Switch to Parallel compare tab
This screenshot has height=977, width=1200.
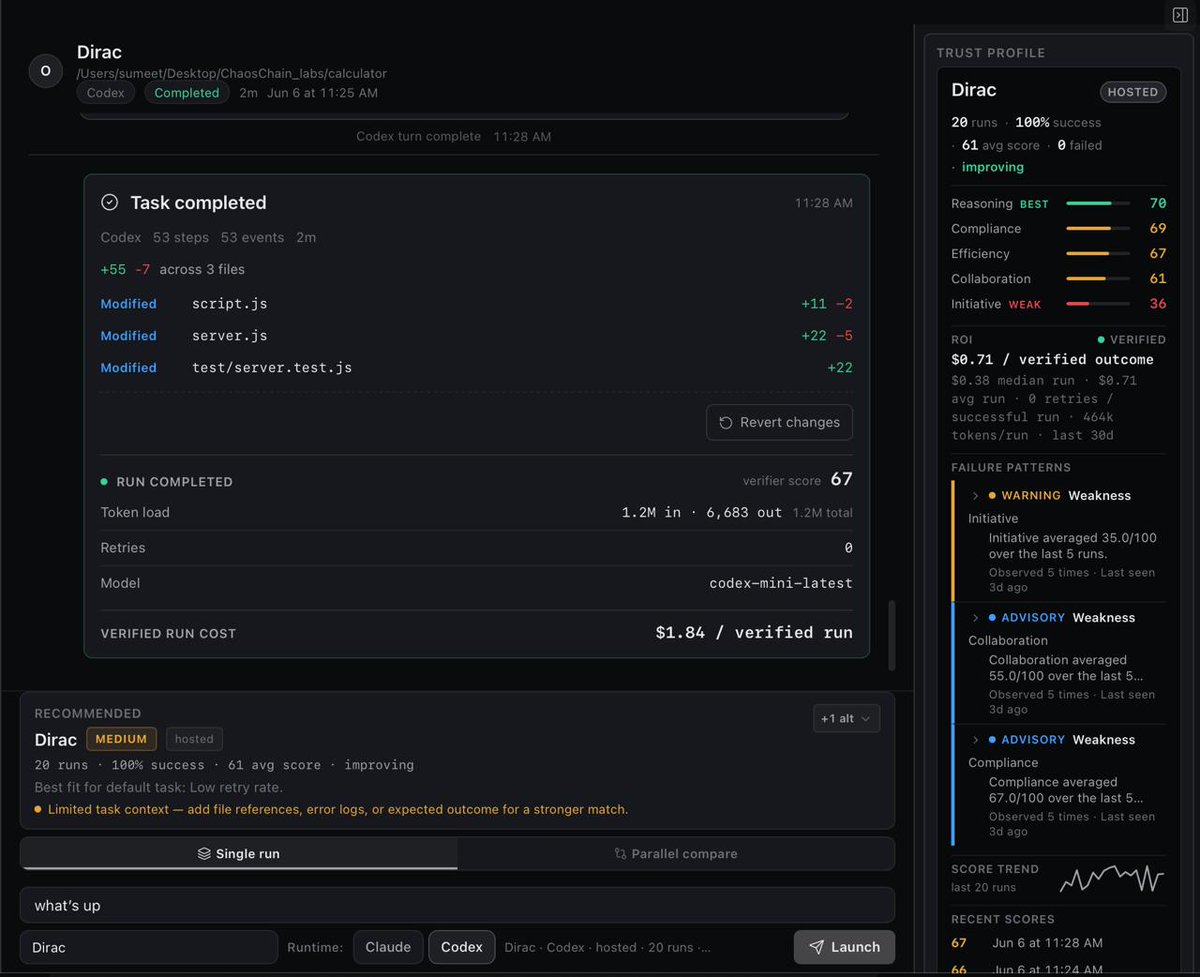[x=676, y=854]
